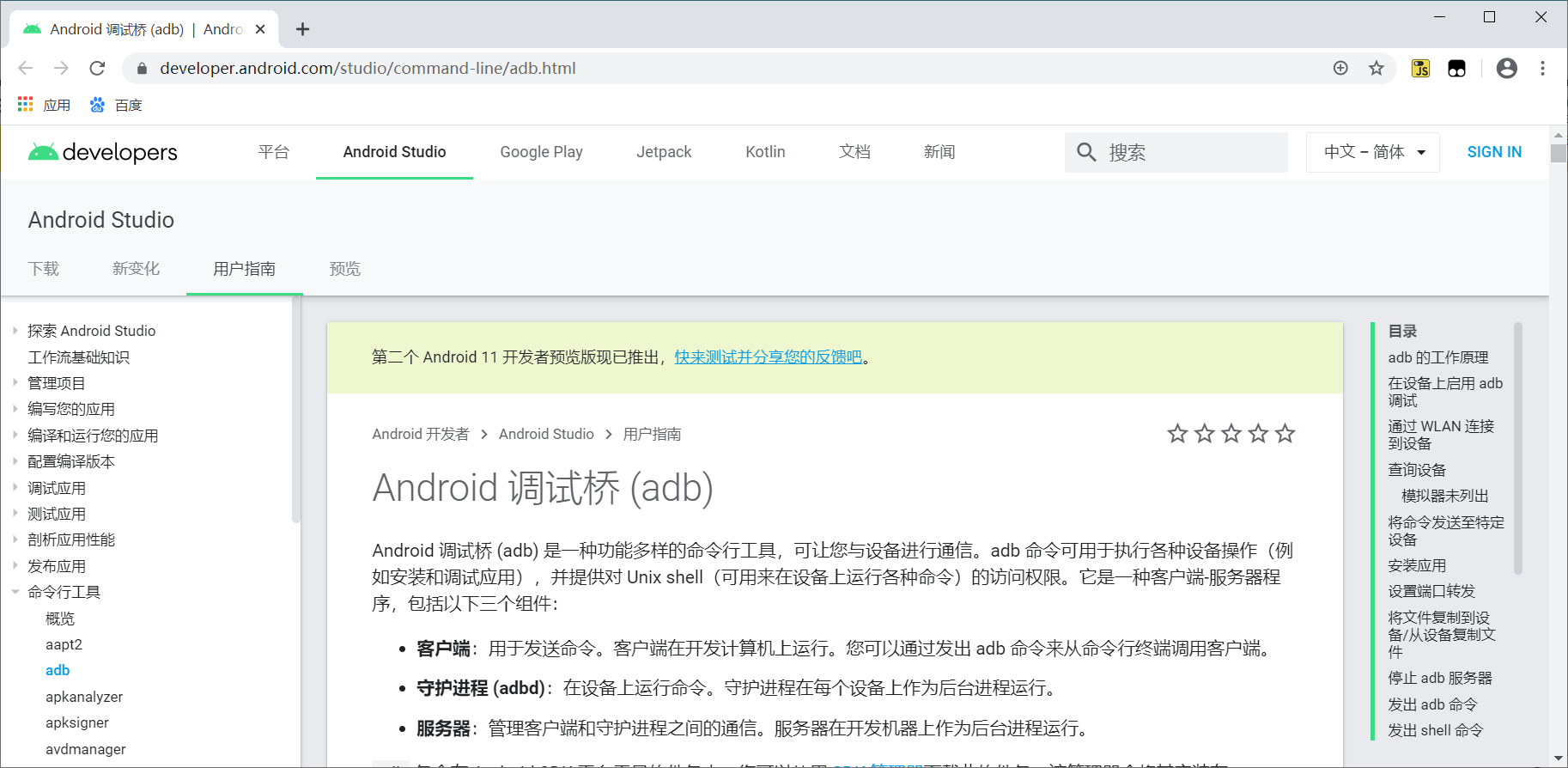Collapse the 命令行工具 section arrow

[x=15, y=592]
